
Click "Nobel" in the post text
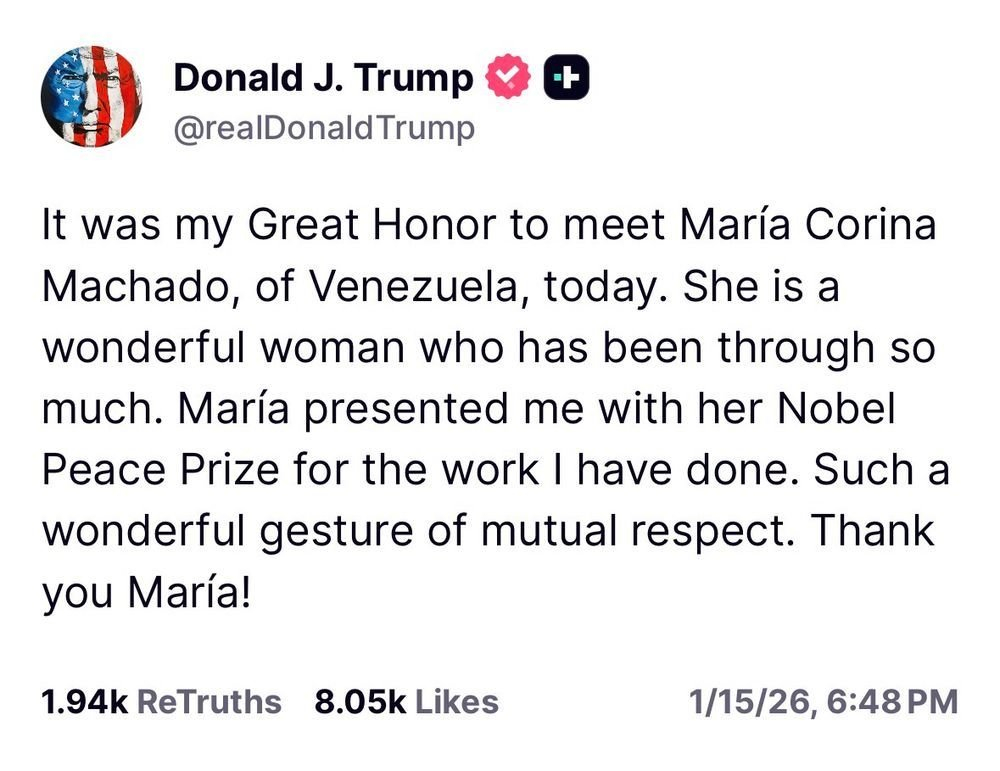coord(836,408)
